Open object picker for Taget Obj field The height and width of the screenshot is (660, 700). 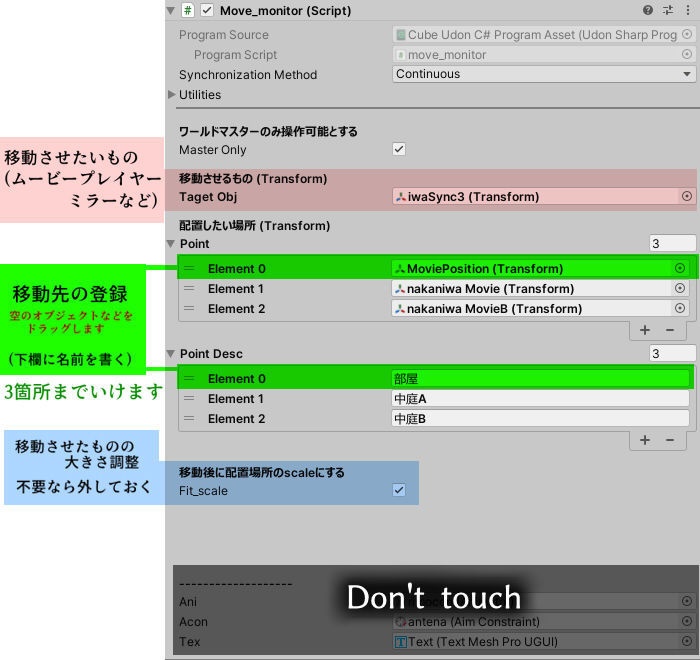(x=687, y=196)
